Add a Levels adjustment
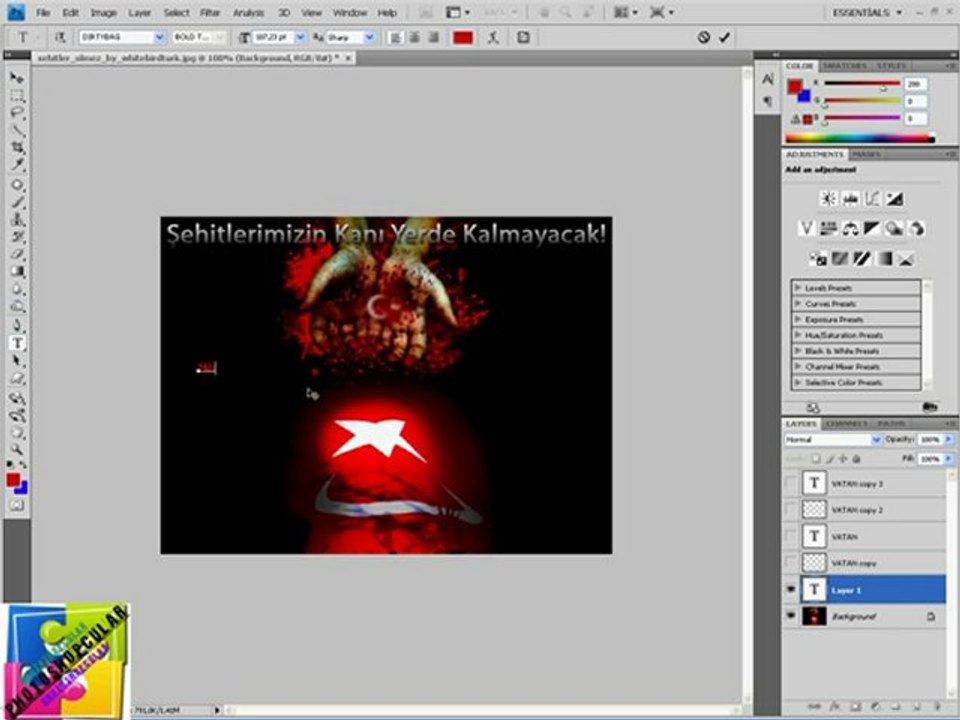The height and width of the screenshot is (720, 960). click(x=850, y=198)
